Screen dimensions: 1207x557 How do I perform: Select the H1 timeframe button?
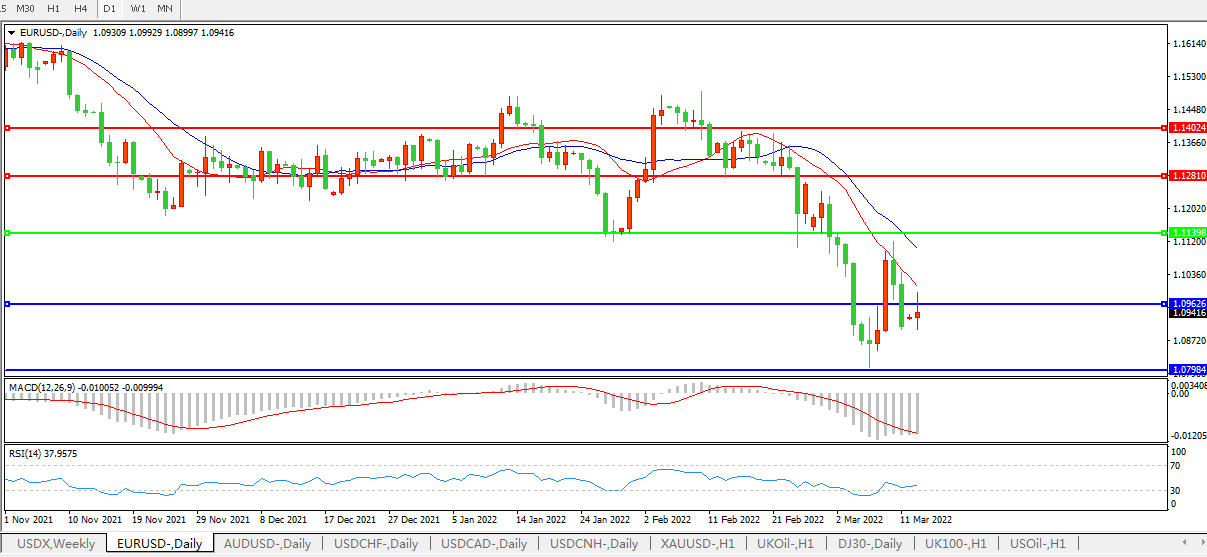(x=53, y=8)
